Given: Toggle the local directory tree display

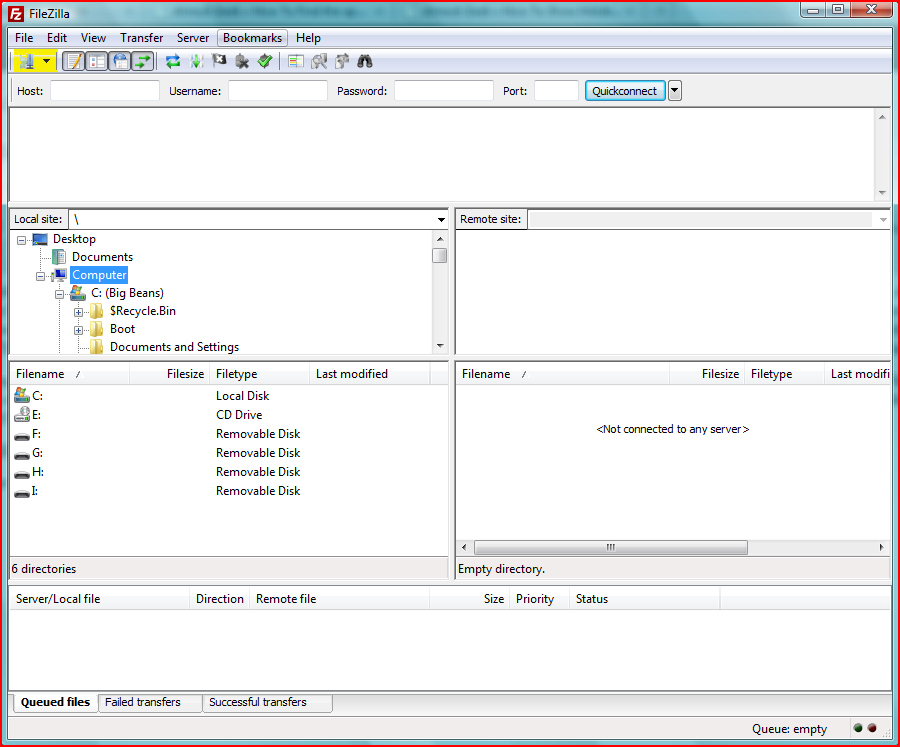Looking at the screenshot, I should point(97,61).
